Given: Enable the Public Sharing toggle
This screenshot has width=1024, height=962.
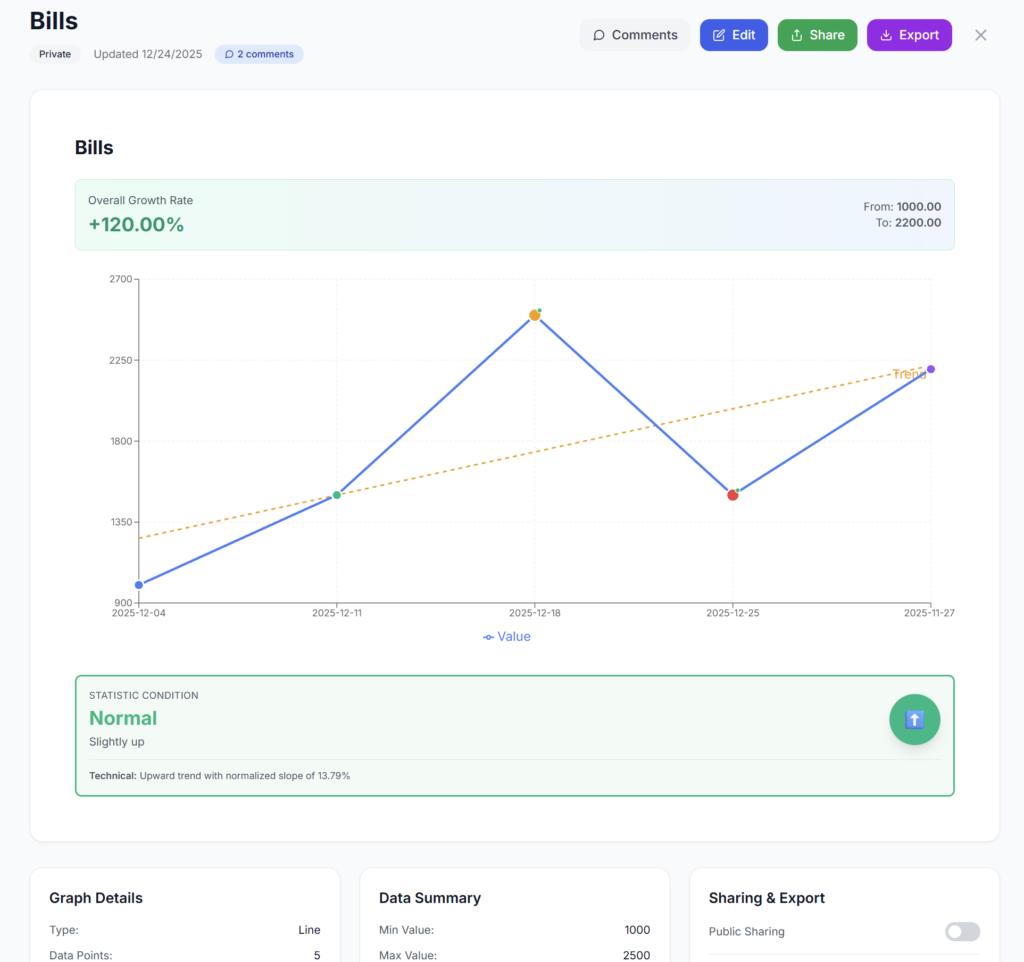Looking at the screenshot, I should [x=961, y=931].
